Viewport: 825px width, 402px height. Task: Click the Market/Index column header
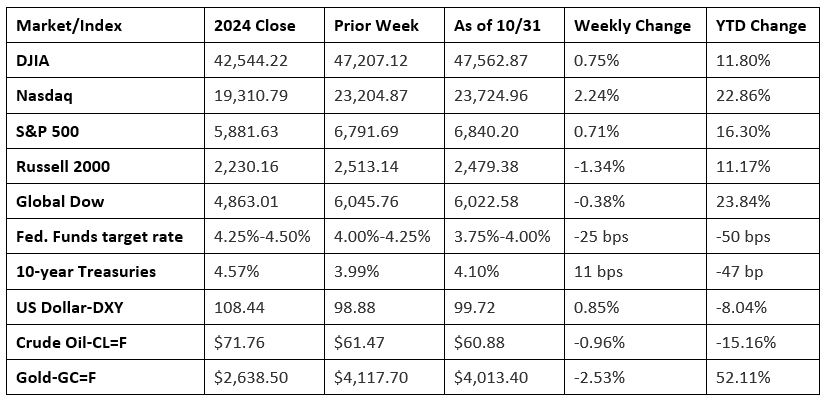(66, 26)
